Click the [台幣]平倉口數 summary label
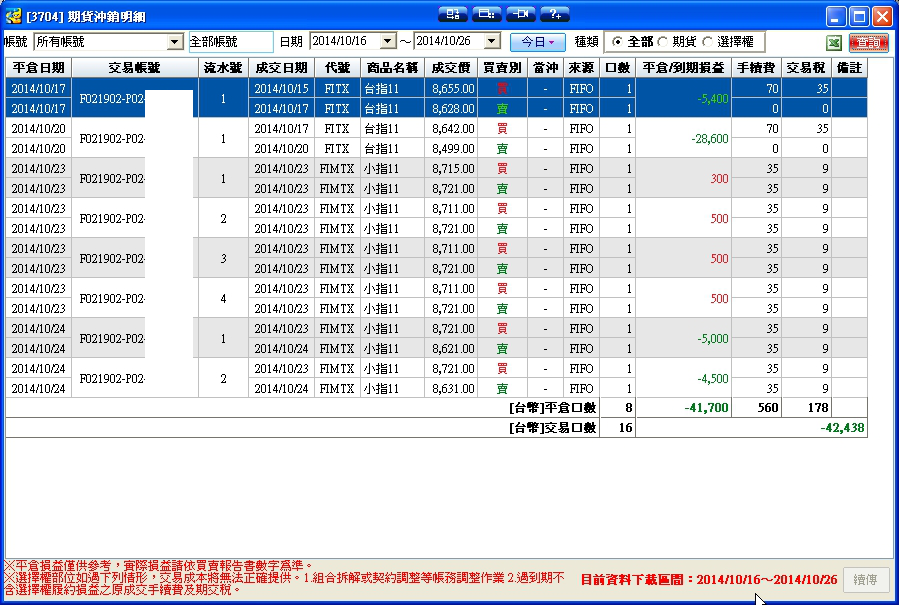 click(553, 408)
